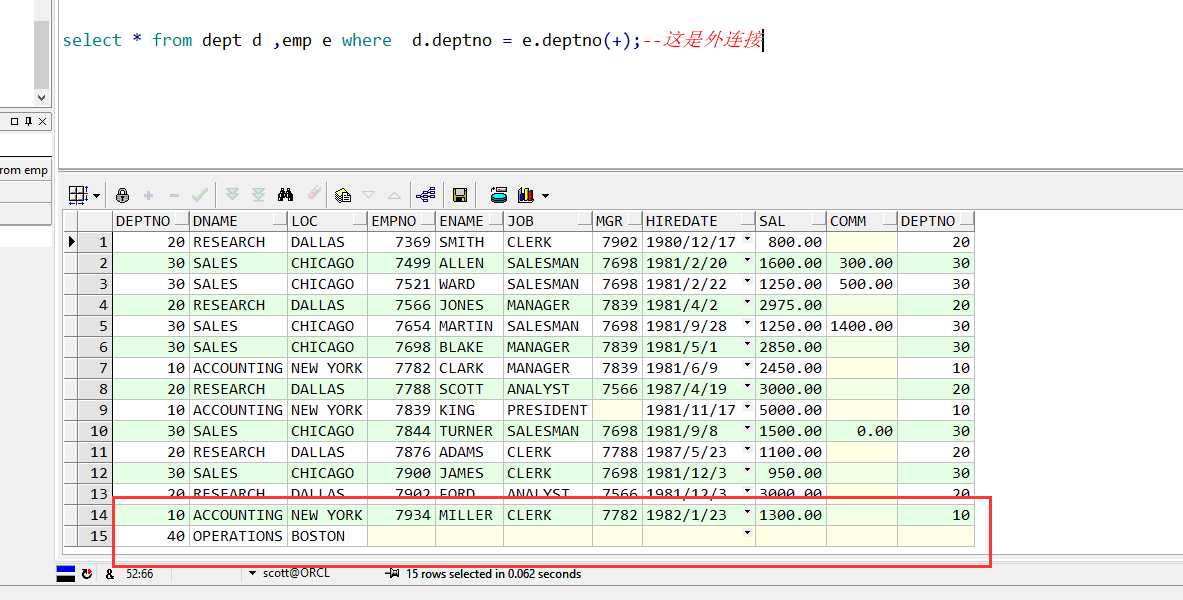The width and height of the screenshot is (1183, 600).
Task: Click the OPERATIONS cell
Action: 238,536
